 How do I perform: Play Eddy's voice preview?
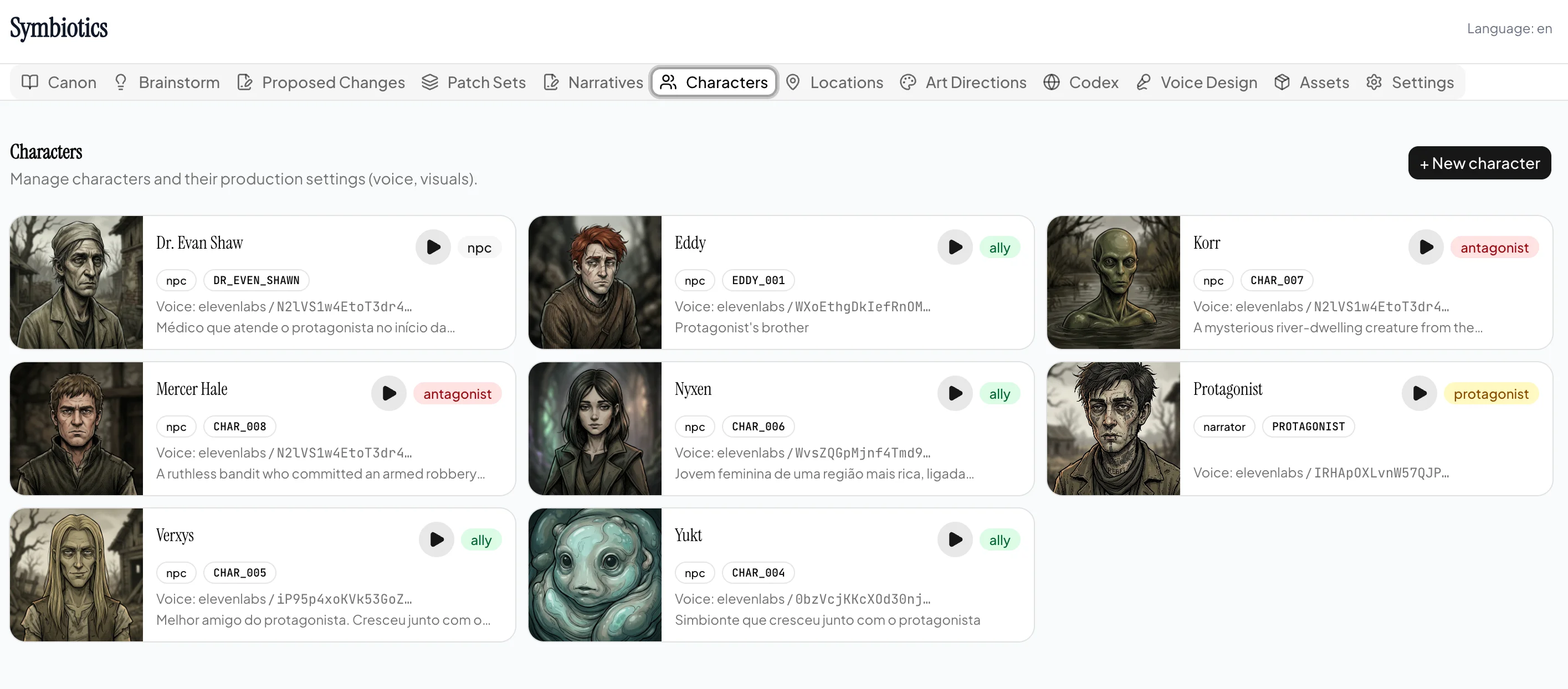pos(955,247)
